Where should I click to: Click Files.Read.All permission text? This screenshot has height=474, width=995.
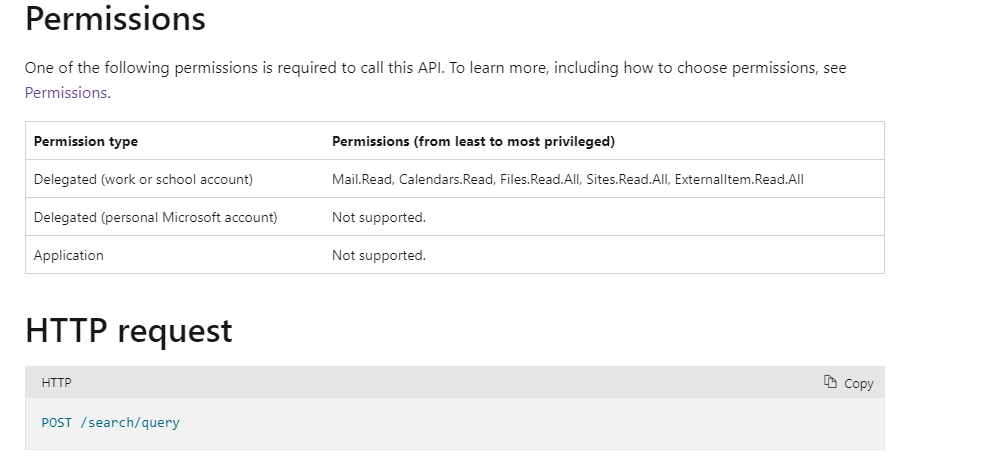(539, 180)
